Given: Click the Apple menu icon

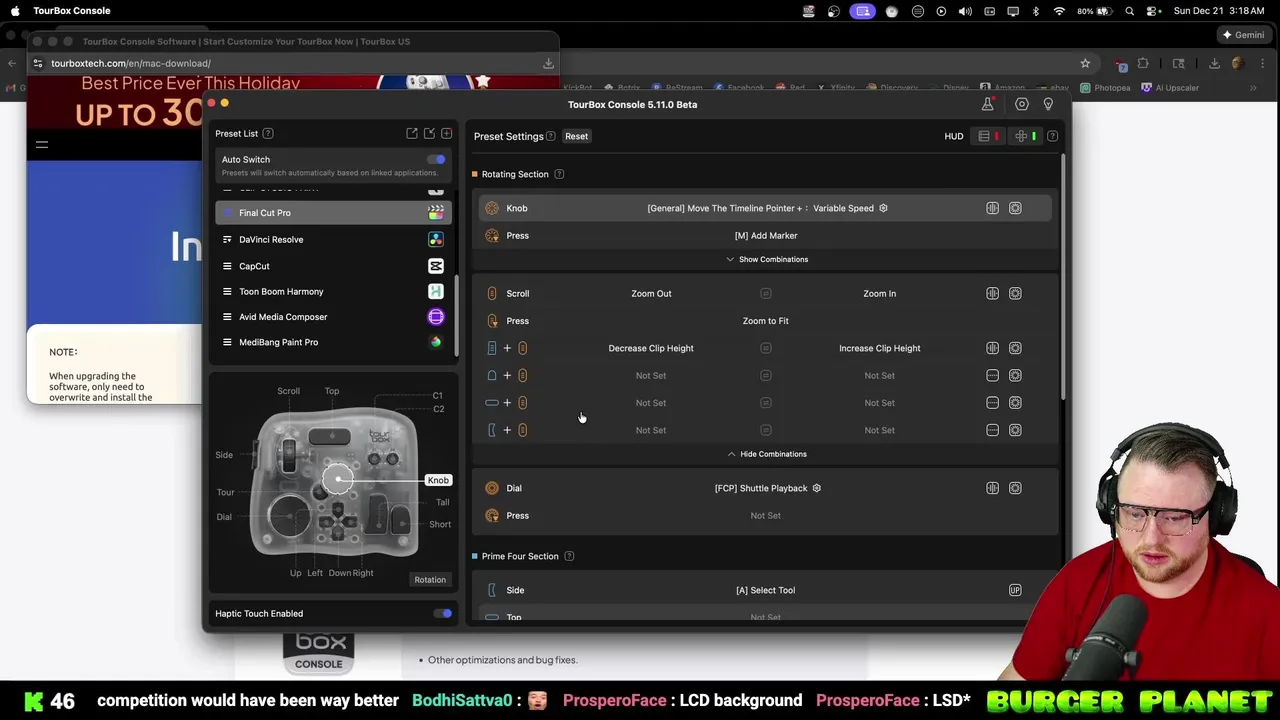Looking at the screenshot, I should pyautogui.click(x=15, y=11).
